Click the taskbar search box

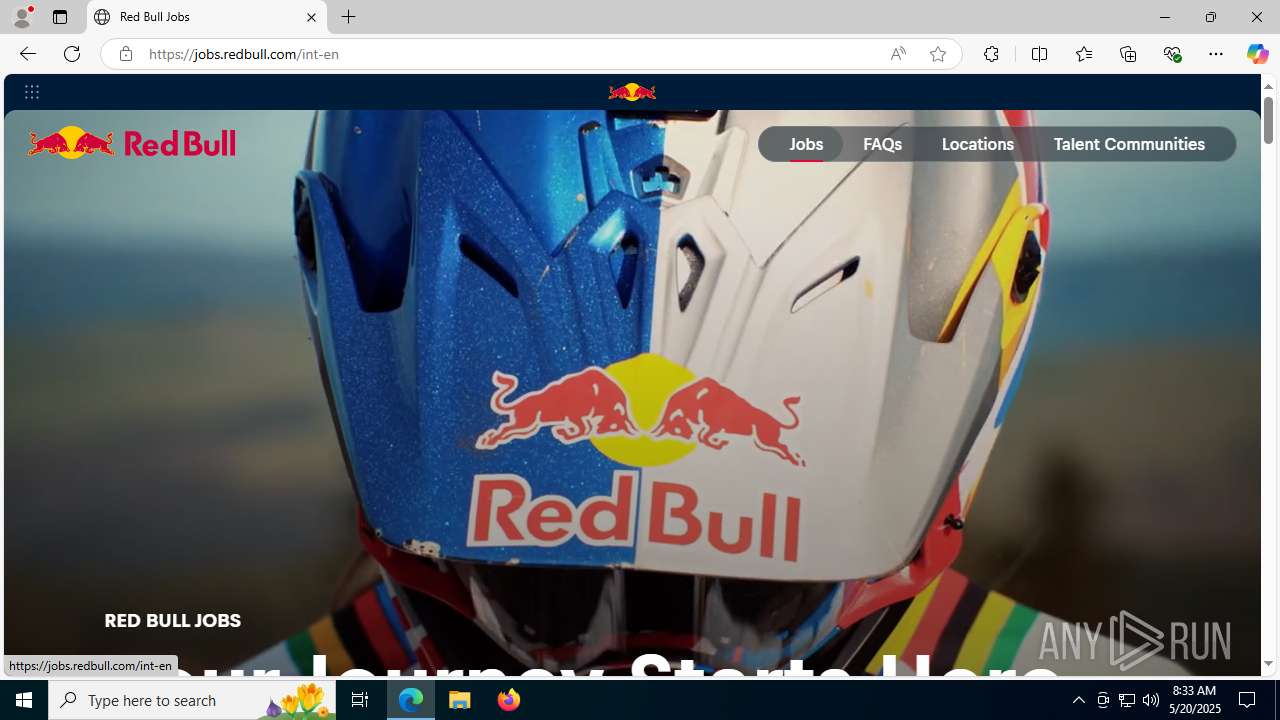coord(191,700)
